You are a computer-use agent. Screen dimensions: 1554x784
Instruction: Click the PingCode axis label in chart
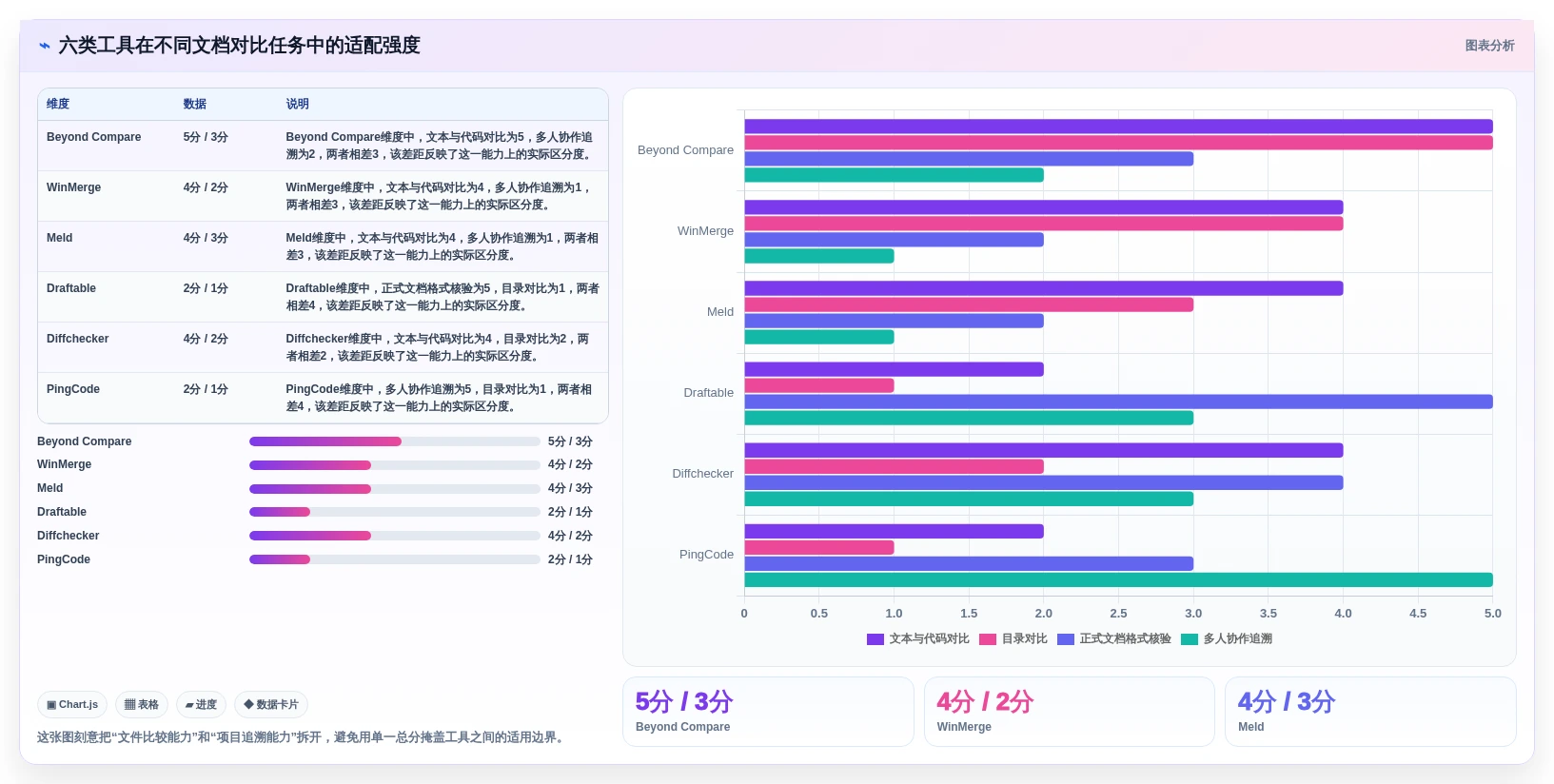click(x=706, y=555)
